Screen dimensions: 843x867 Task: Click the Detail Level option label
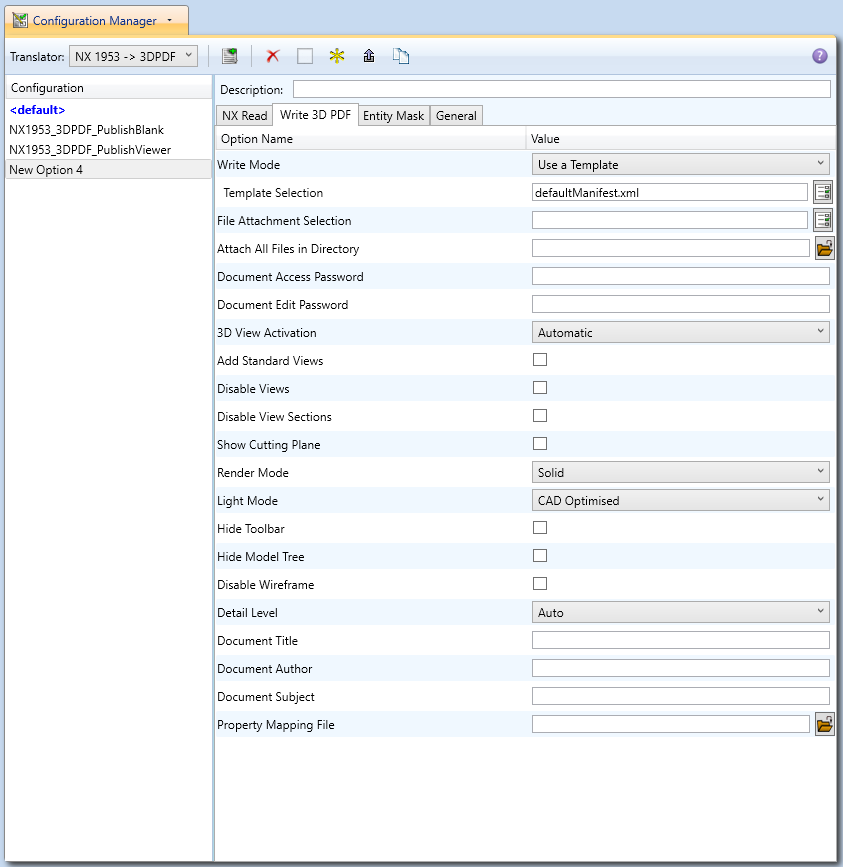click(x=247, y=613)
